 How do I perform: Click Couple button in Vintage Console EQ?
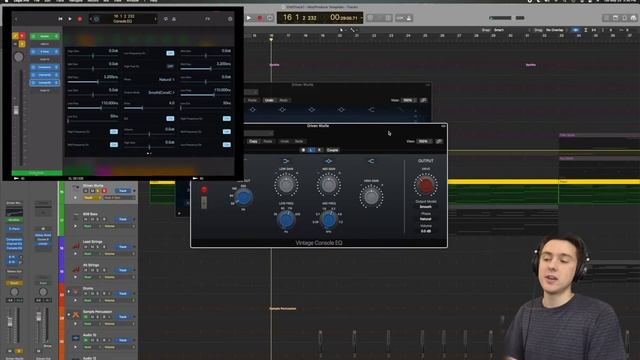(x=332, y=150)
